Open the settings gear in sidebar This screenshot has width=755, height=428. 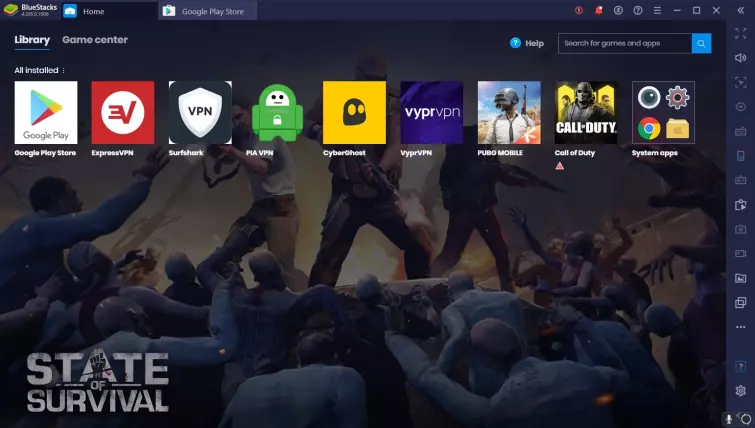pyautogui.click(x=741, y=390)
